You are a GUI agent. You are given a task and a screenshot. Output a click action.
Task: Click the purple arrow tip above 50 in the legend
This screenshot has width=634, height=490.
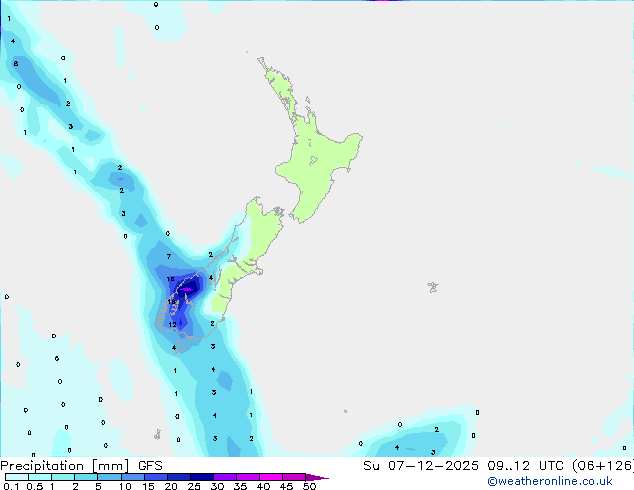[317, 477]
